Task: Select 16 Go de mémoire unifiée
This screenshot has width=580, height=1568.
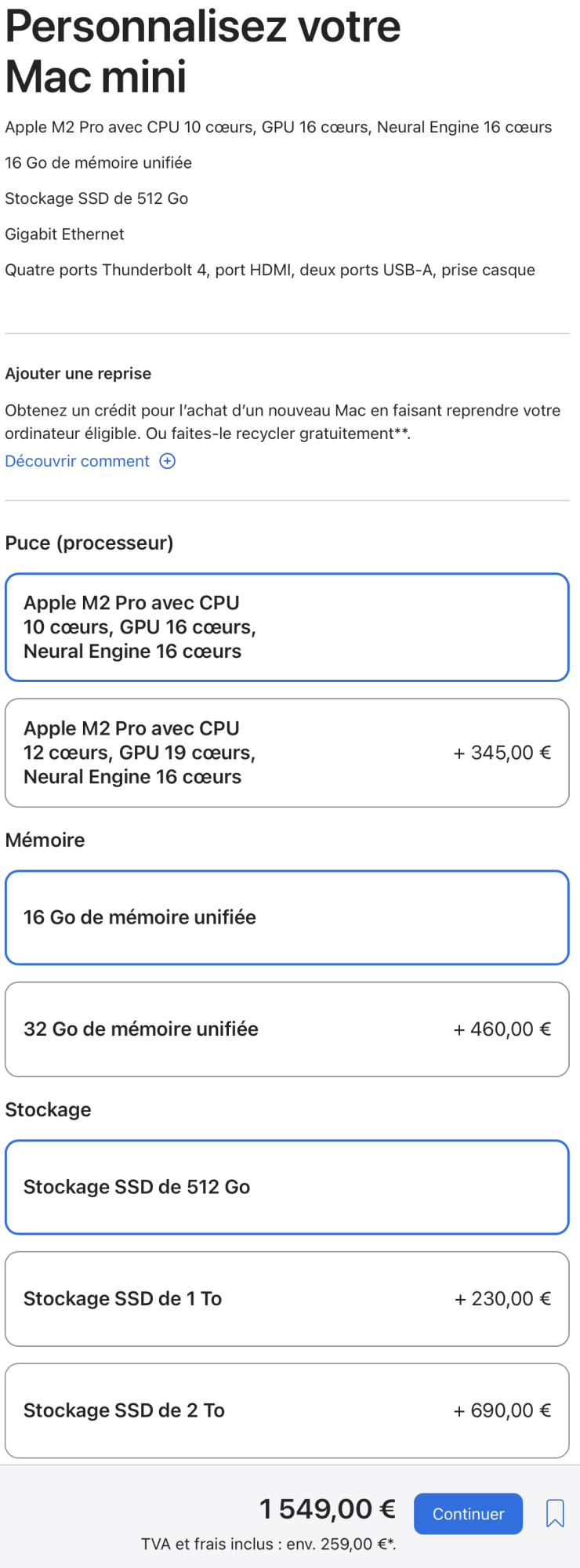Action: (x=287, y=917)
